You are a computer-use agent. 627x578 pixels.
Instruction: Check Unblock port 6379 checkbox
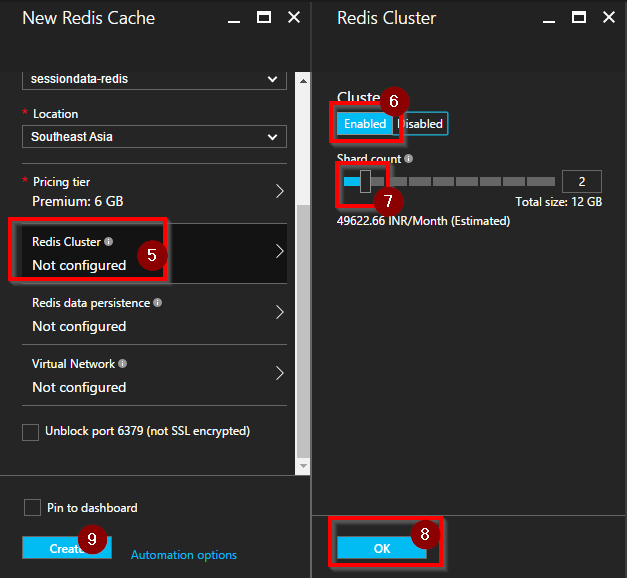[31, 432]
